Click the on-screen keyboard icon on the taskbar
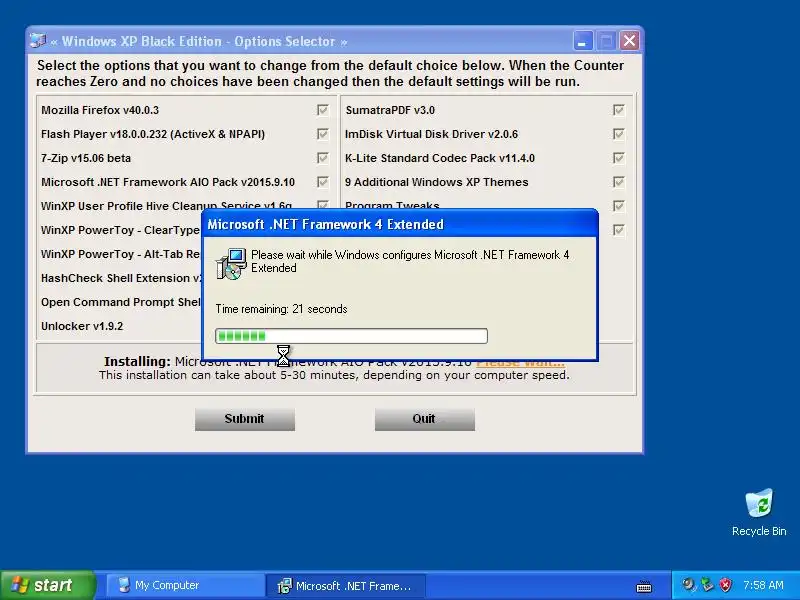Screen dimensions: 800x600 click(x=644, y=586)
